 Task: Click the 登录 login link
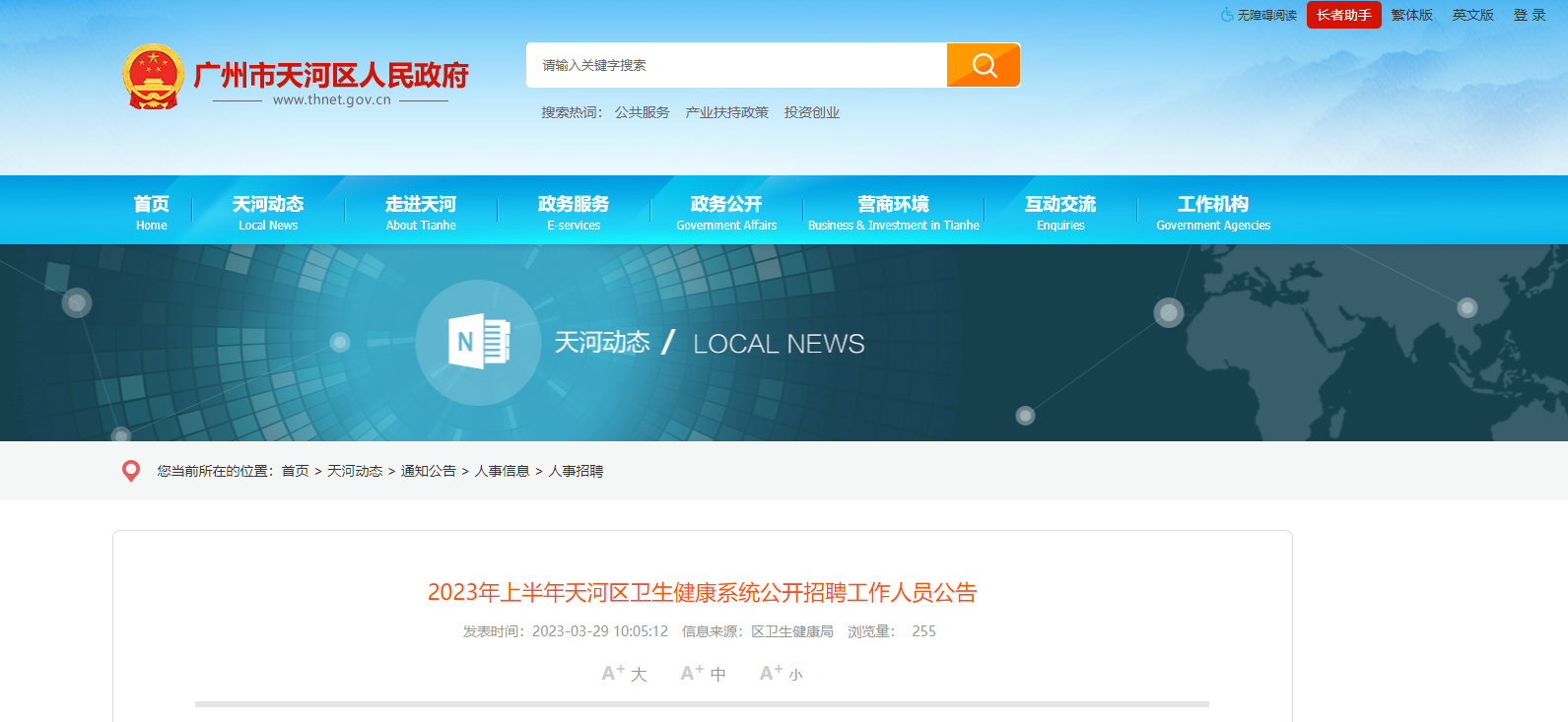pyautogui.click(x=1530, y=15)
